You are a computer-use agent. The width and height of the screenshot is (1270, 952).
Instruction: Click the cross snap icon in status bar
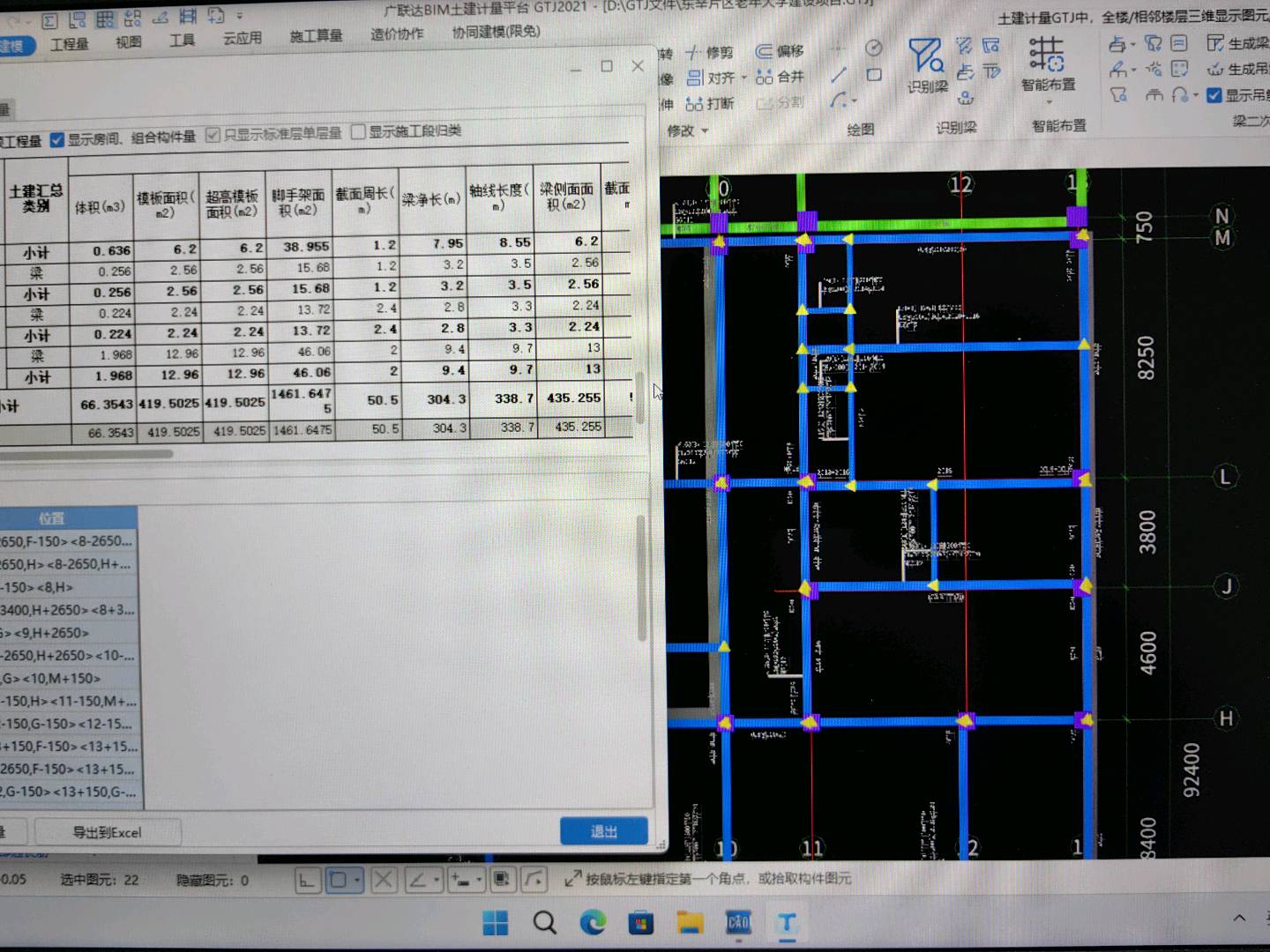pyautogui.click(x=384, y=880)
